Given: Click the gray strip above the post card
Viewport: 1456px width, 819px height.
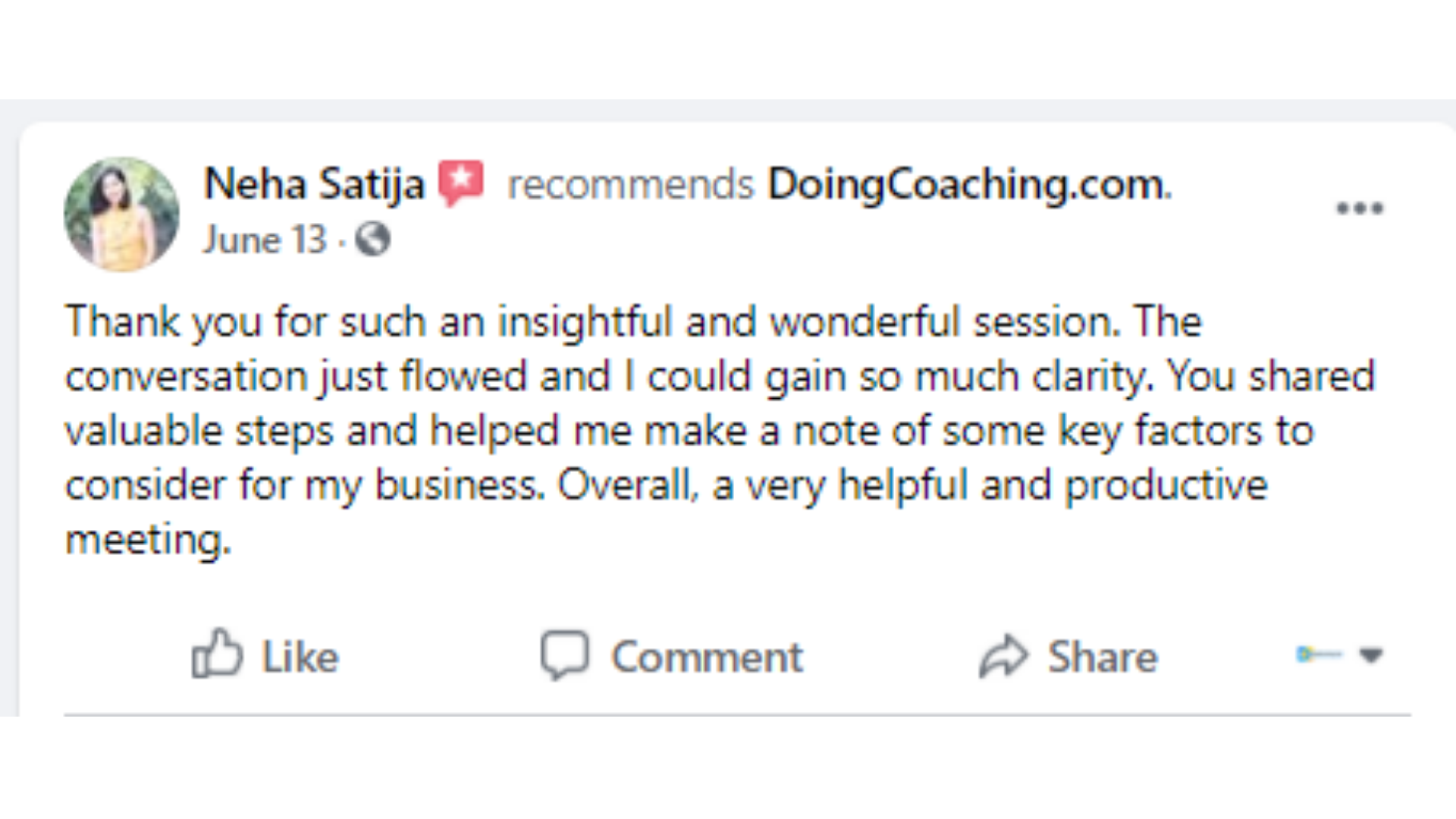Looking at the screenshot, I should click(x=728, y=110).
